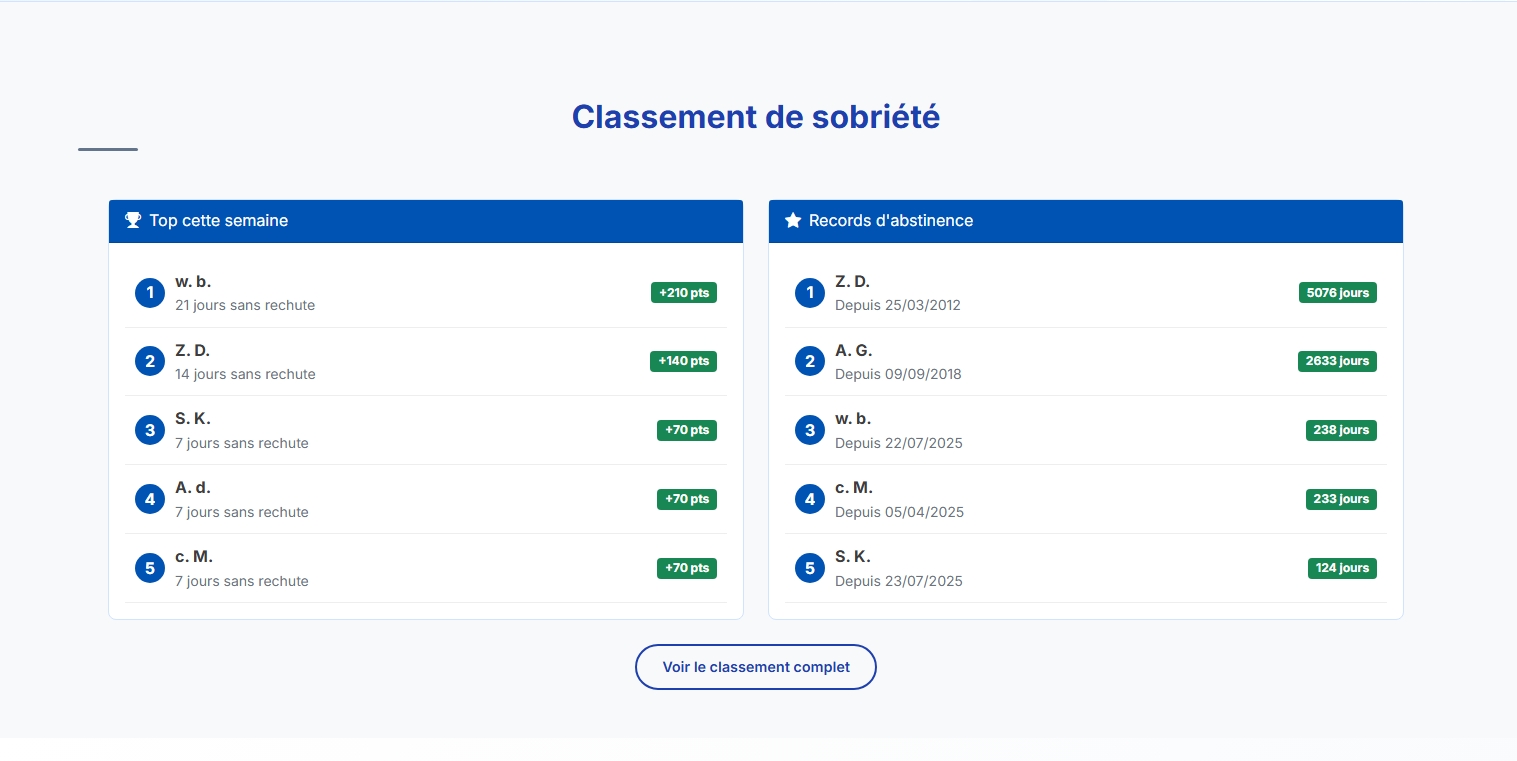The image size is (1517, 761).
Task: Click rank 4 badge next to A. d.
Action: point(150,499)
